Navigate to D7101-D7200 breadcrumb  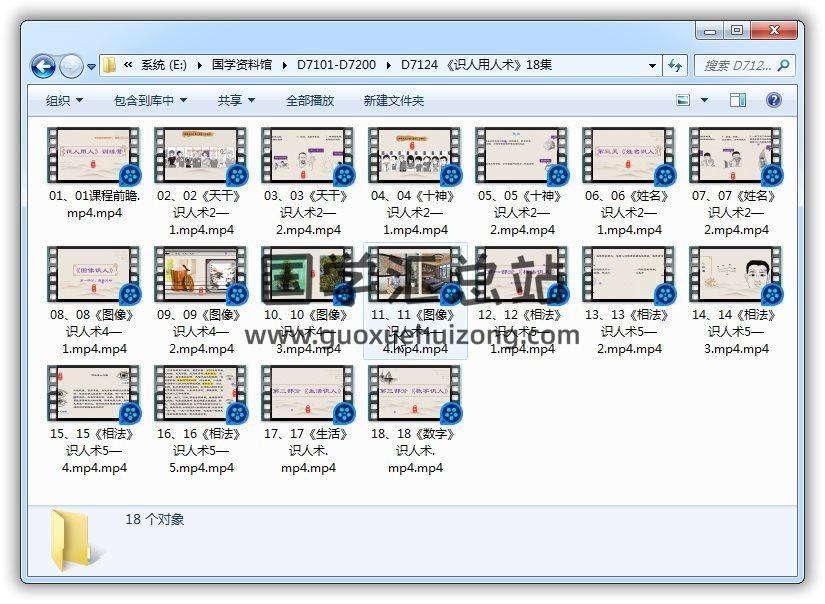336,65
